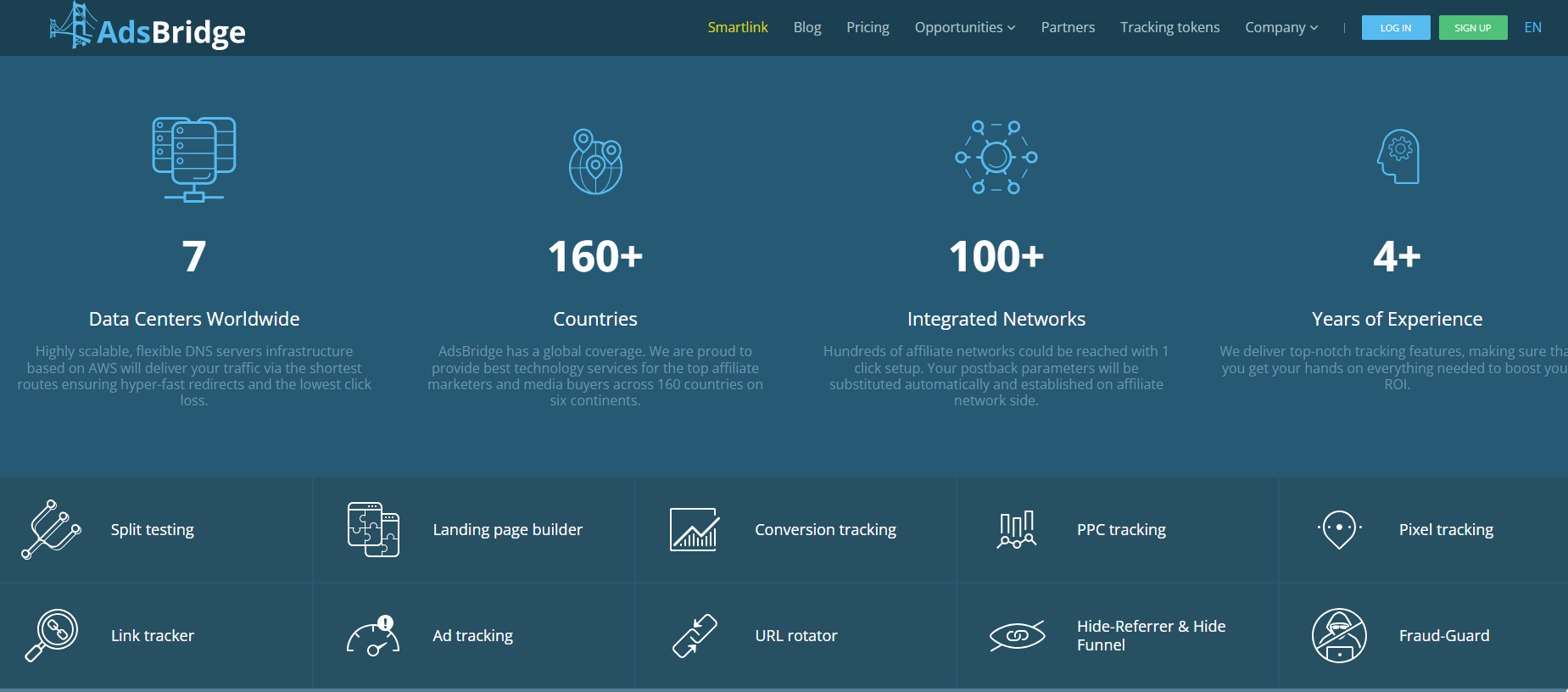Click the 160+ statistic number
The height and width of the screenshot is (692, 1568).
point(595,257)
